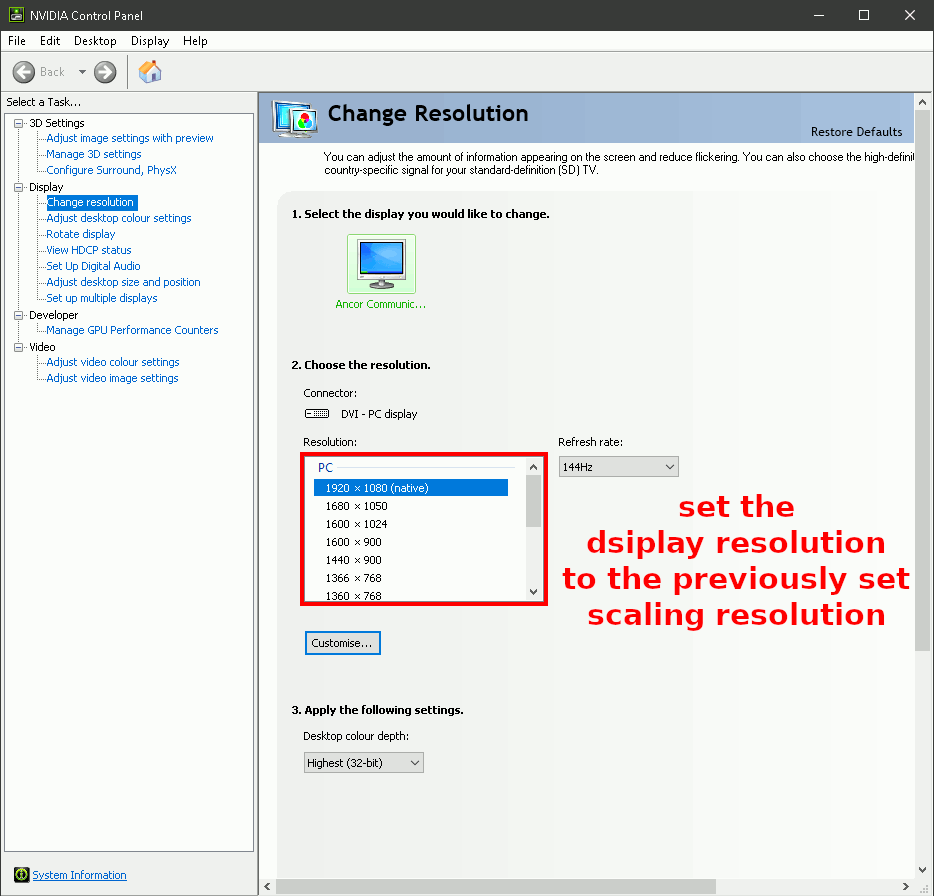Screen dimensions: 934x896
Task: Click the Forward arrow icon
Action: [105, 72]
